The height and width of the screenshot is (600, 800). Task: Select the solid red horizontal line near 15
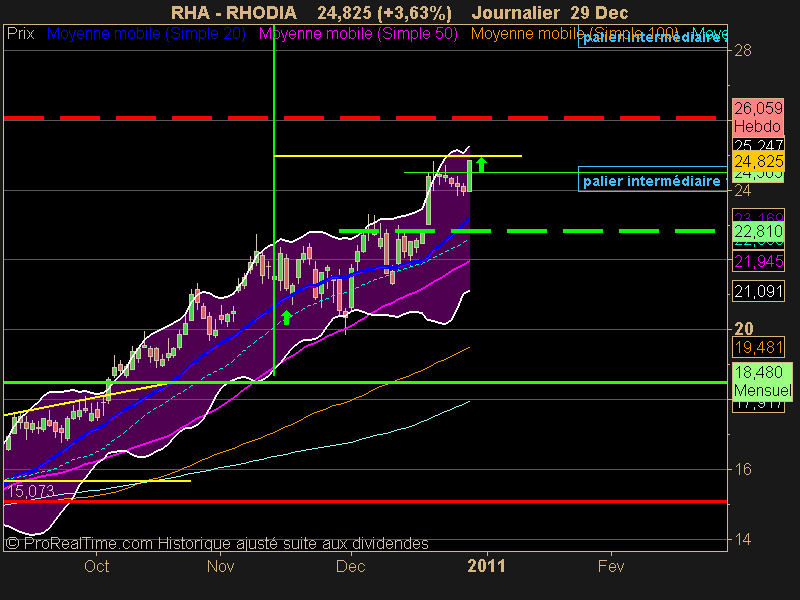365,502
